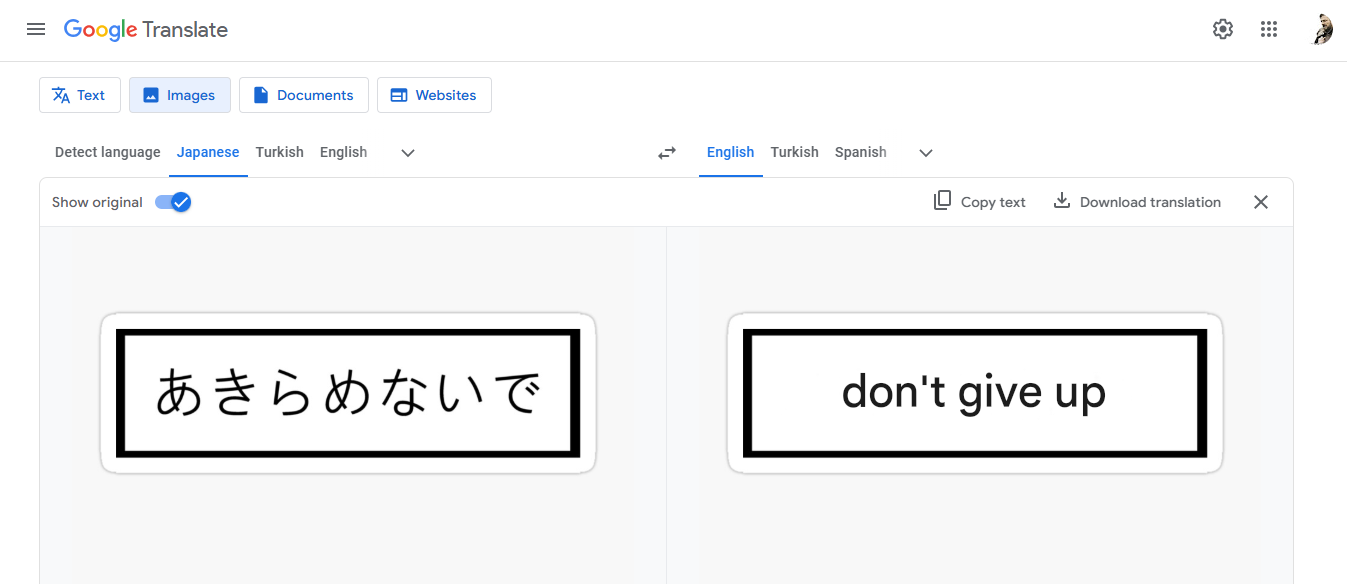Toggle the Show original switch
Viewport: 1347px width, 584px height.
pyautogui.click(x=172, y=201)
